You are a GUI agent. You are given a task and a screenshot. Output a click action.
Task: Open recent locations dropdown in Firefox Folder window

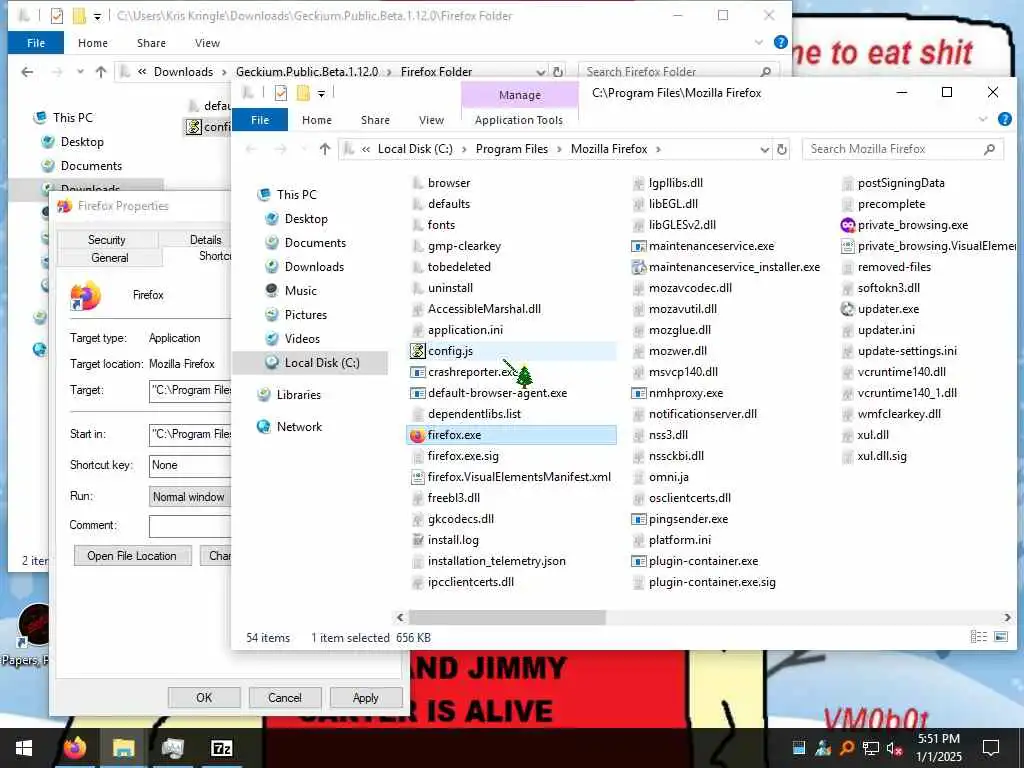pyautogui.click(x=80, y=72)
